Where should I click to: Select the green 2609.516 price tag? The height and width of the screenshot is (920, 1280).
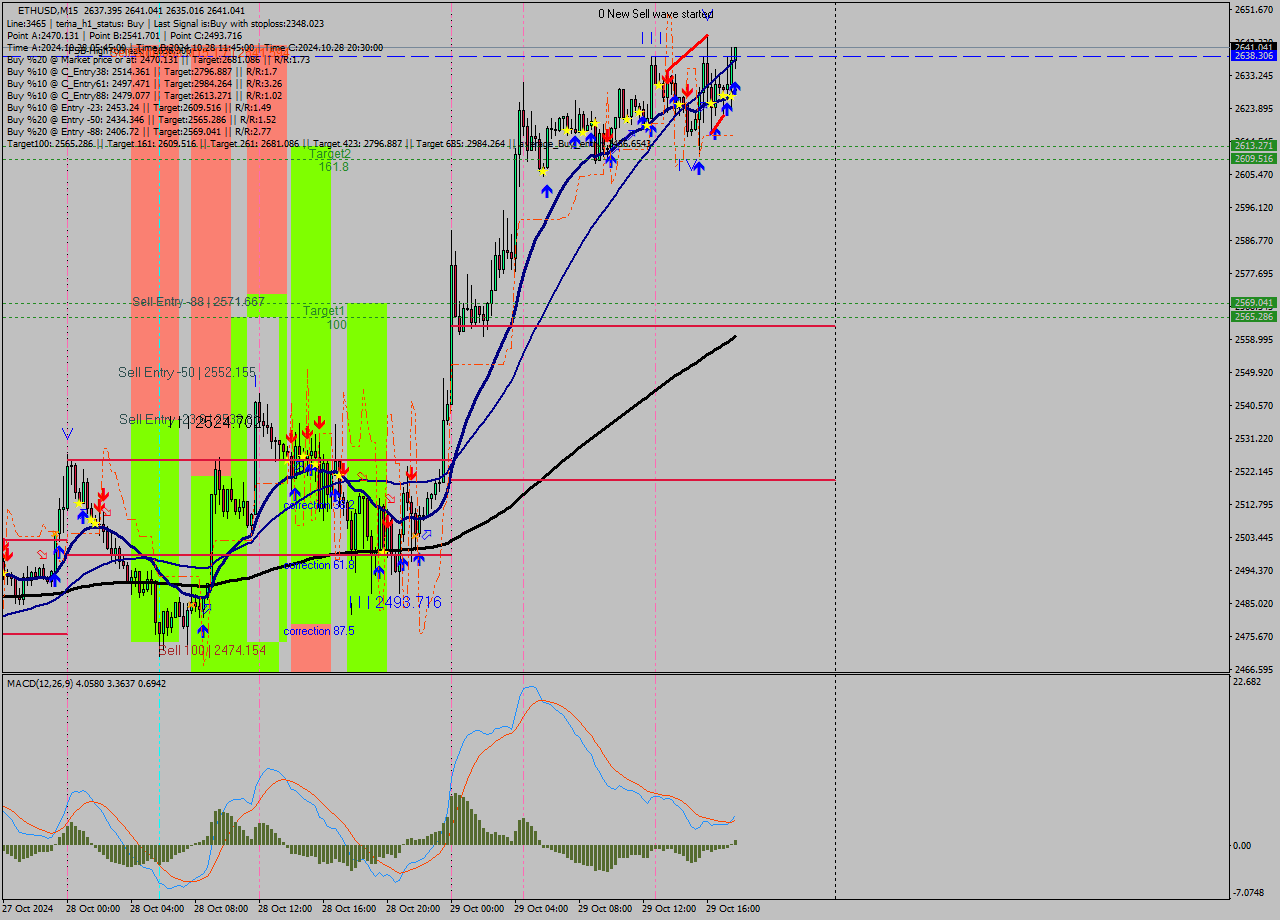[1253, 158]
